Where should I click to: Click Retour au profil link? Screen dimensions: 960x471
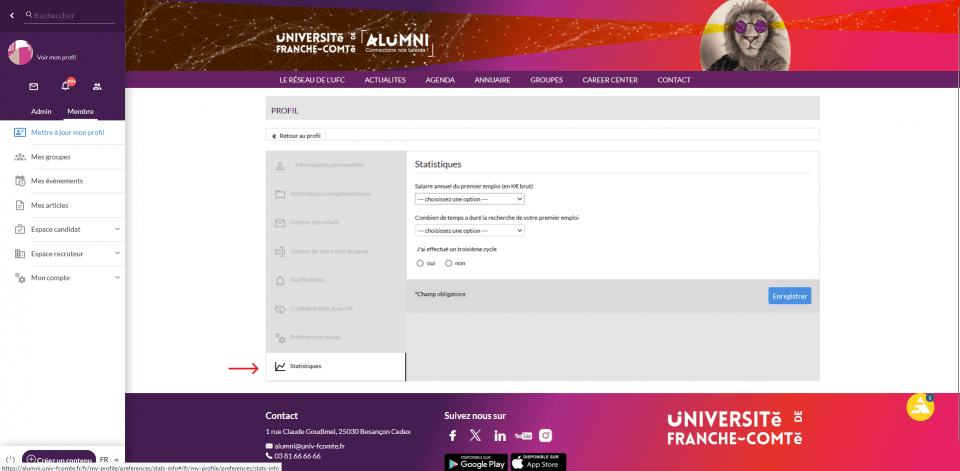click(x=298, y=135)
